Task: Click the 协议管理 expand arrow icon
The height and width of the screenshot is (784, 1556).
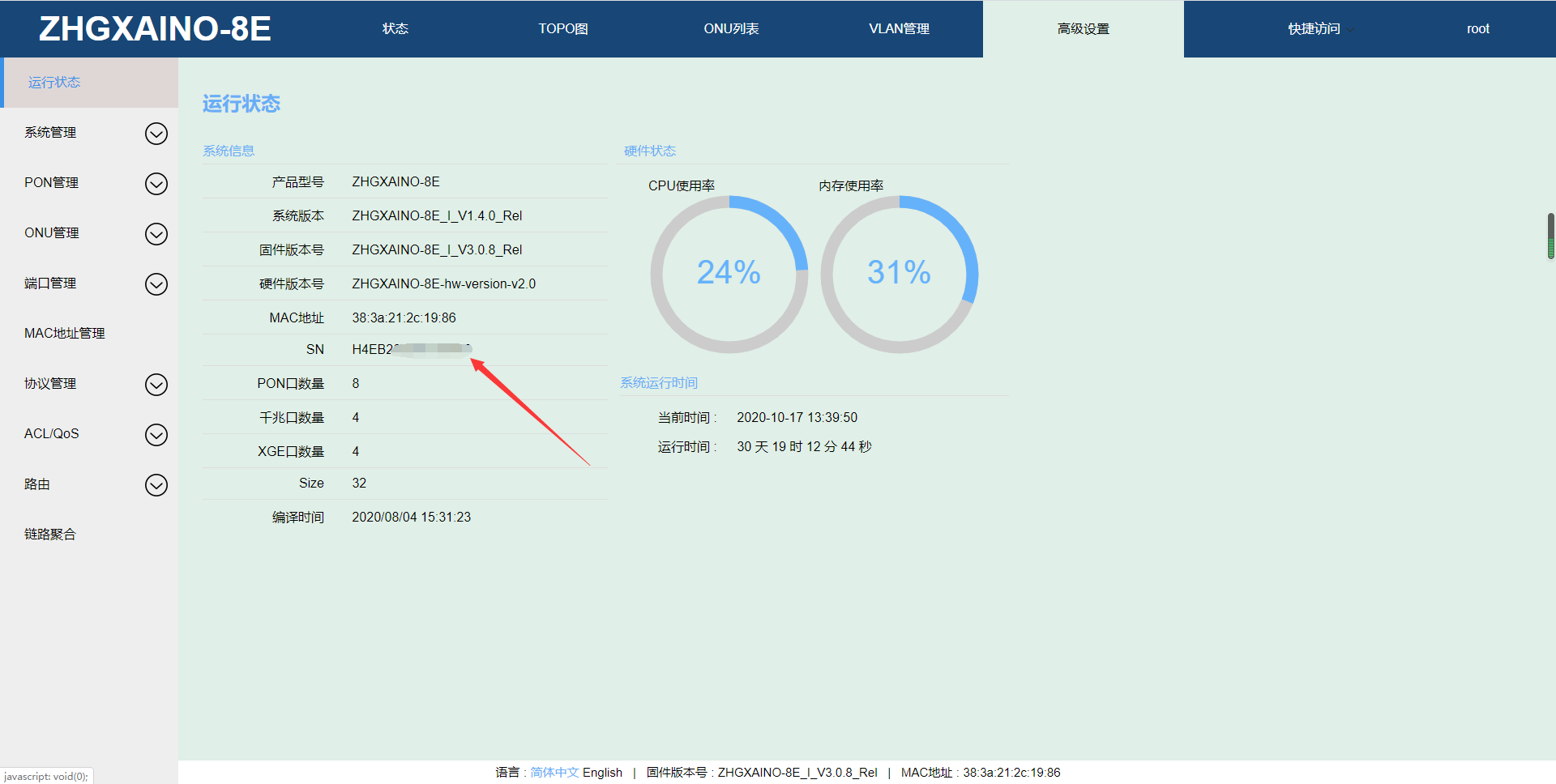Action: (x=156, y=385)
